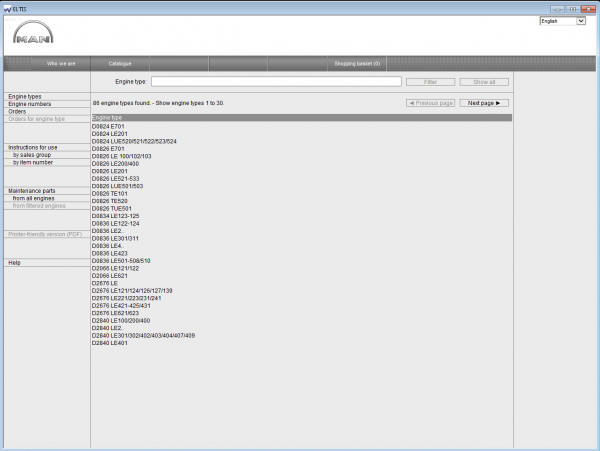
Task: Select engine D0836 LE2..
Action: tap(108, 231)
